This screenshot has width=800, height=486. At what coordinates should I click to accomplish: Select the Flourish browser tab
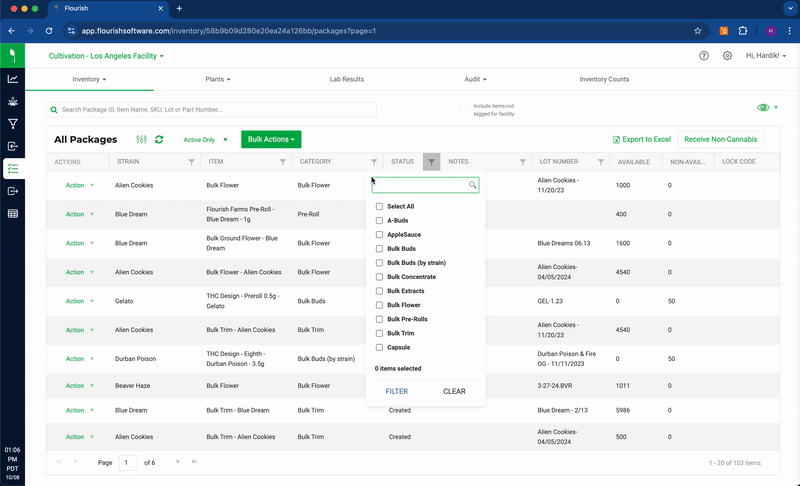click(108, 9)
